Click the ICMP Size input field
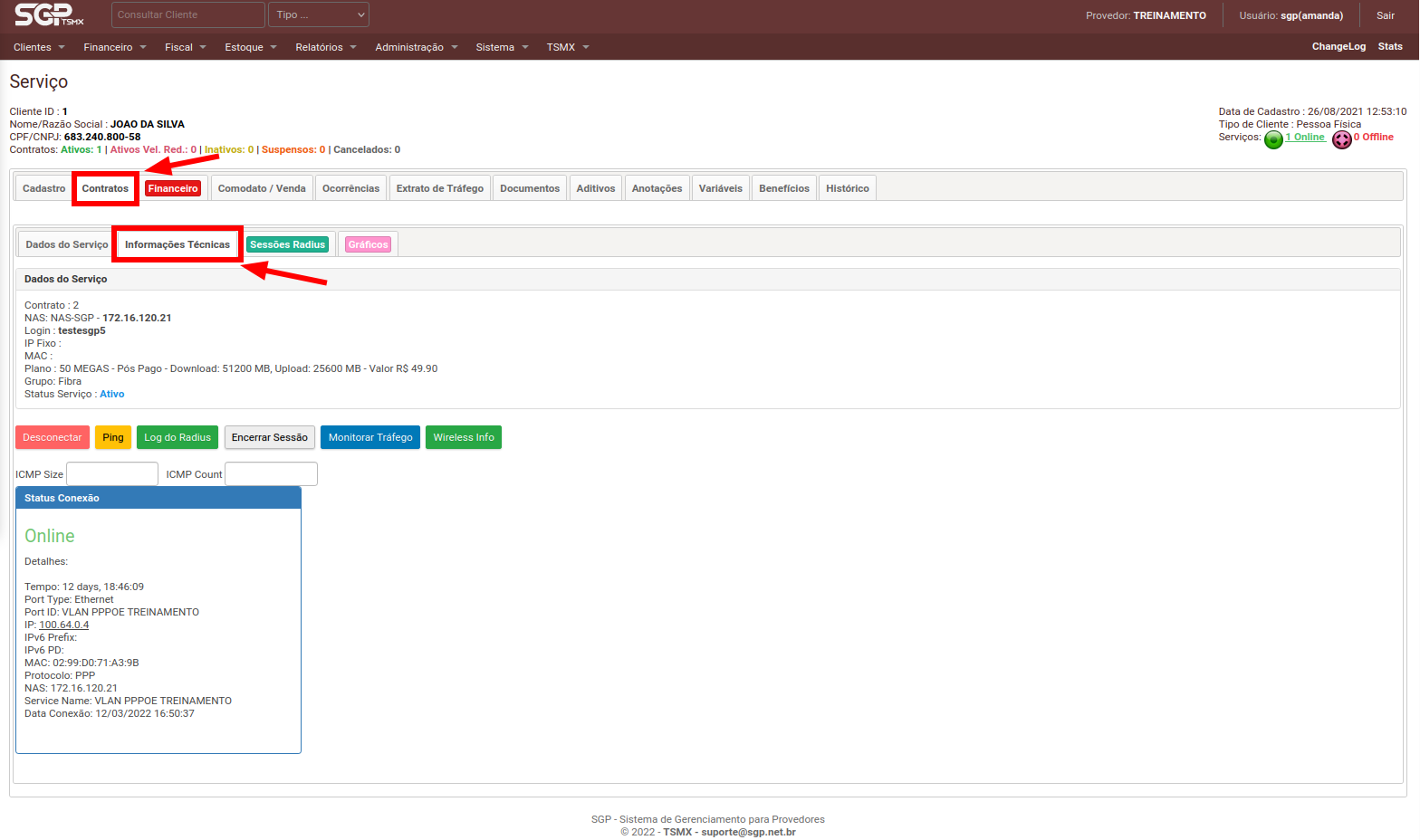Viewport: 1420px width, 840px height. (112, 474)
